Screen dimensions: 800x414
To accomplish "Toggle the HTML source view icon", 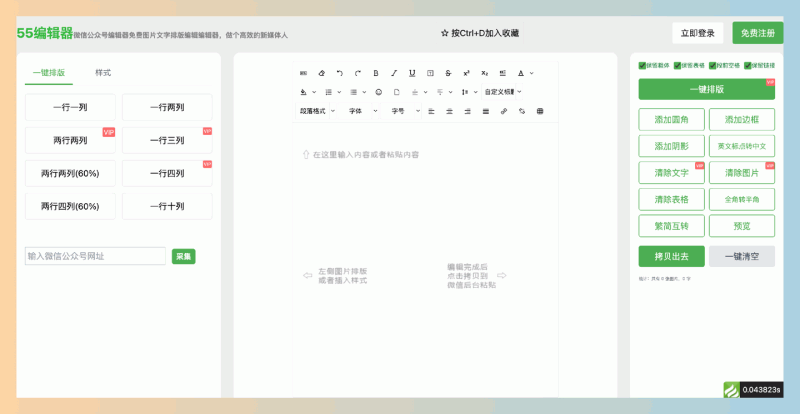I will 304,74.
